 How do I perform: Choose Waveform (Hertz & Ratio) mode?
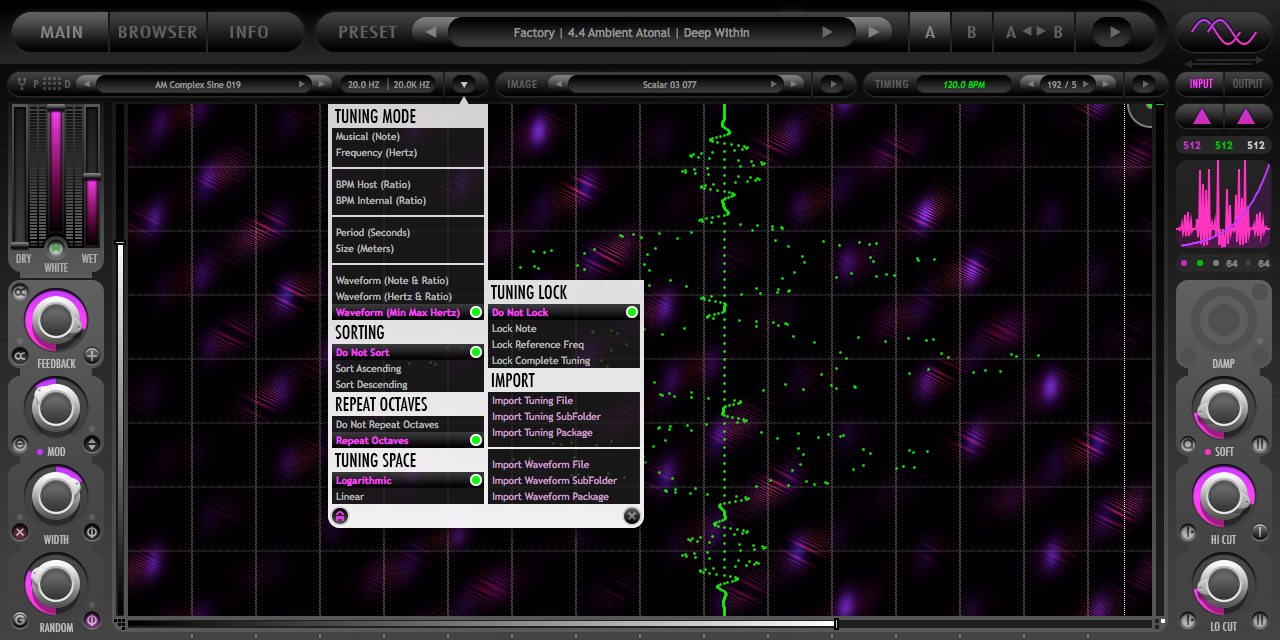408,297
